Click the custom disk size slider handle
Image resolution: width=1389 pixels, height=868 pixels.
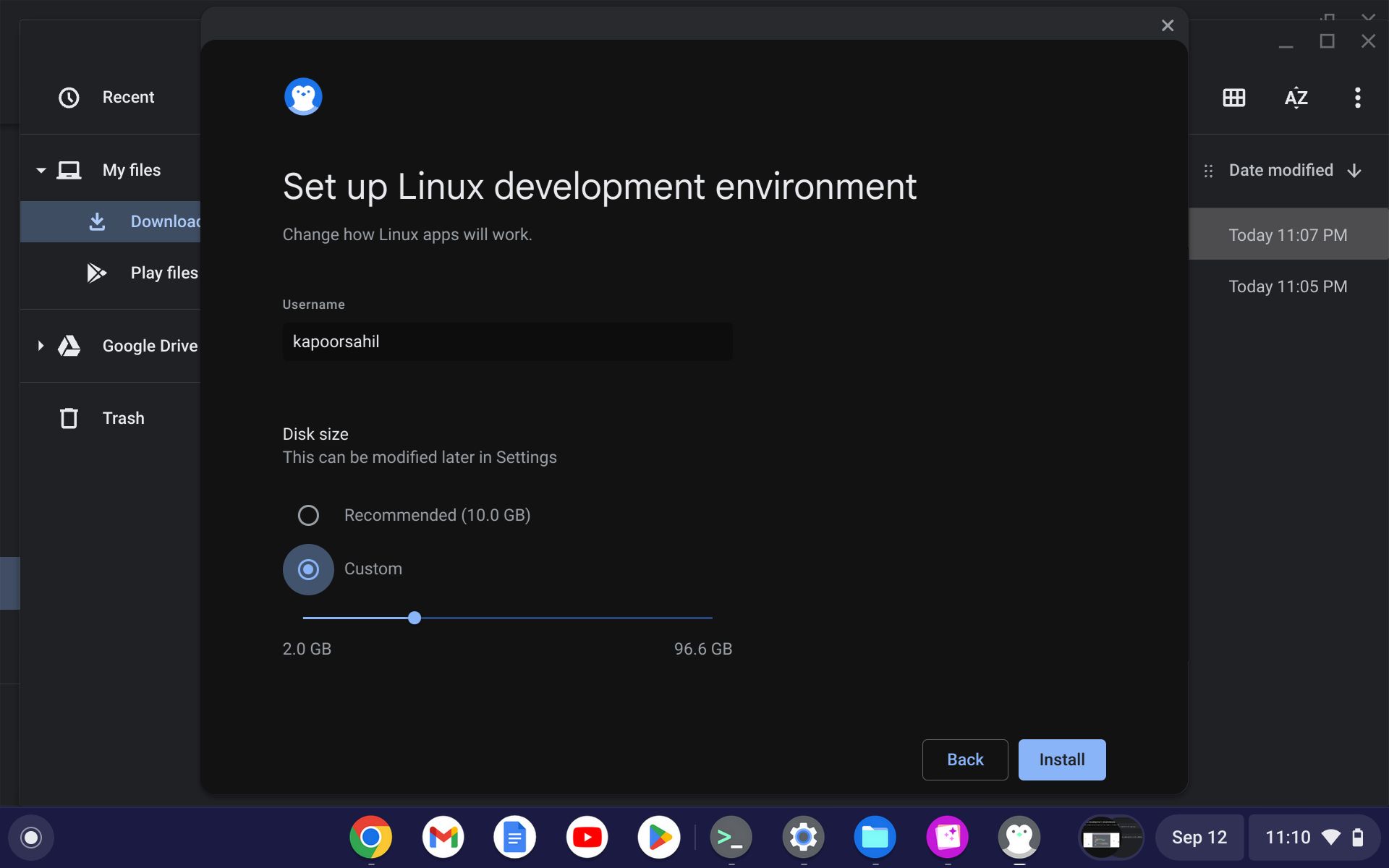[x=415, y=618]
